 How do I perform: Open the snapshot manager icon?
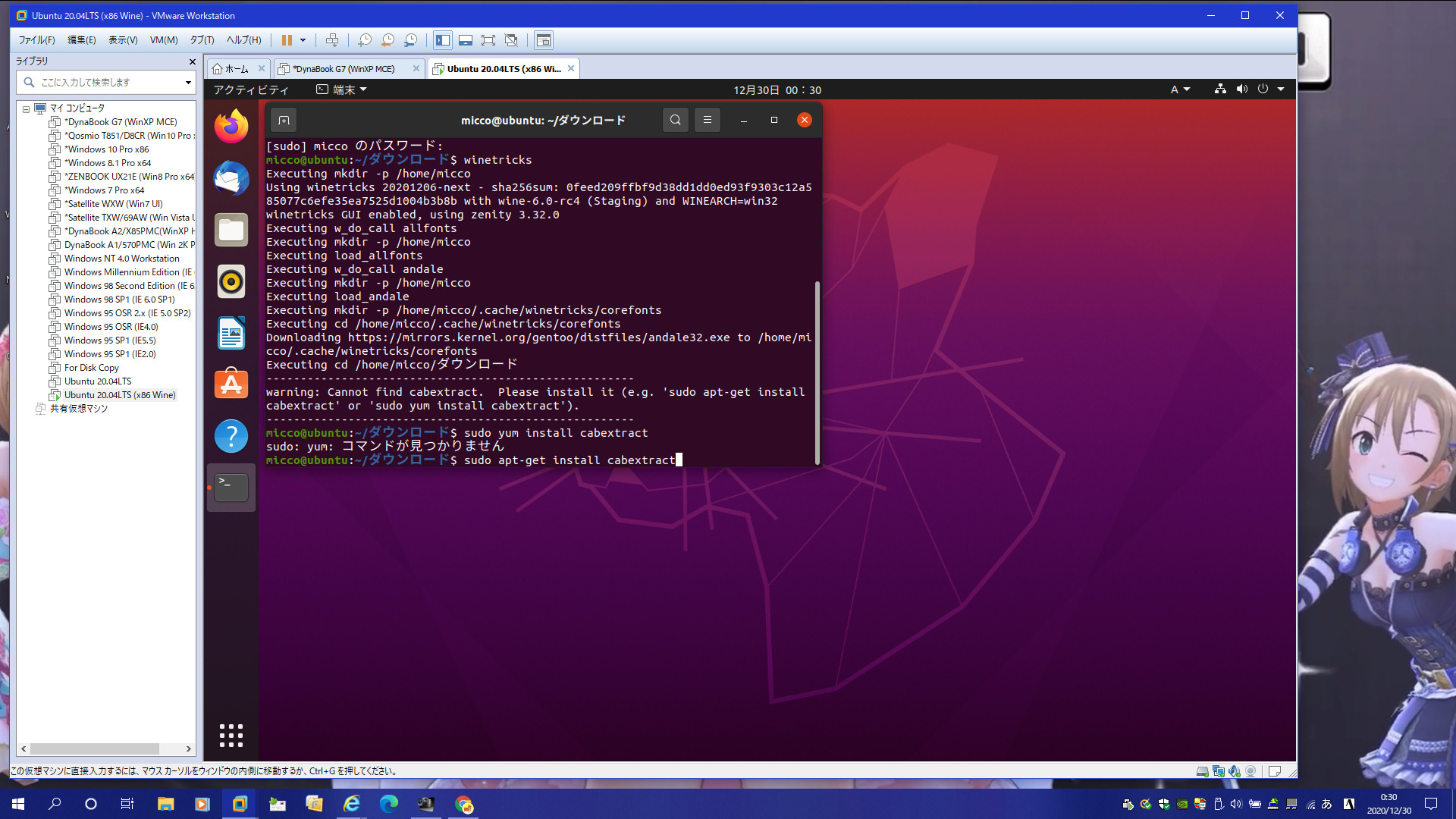tap(410, 40)
